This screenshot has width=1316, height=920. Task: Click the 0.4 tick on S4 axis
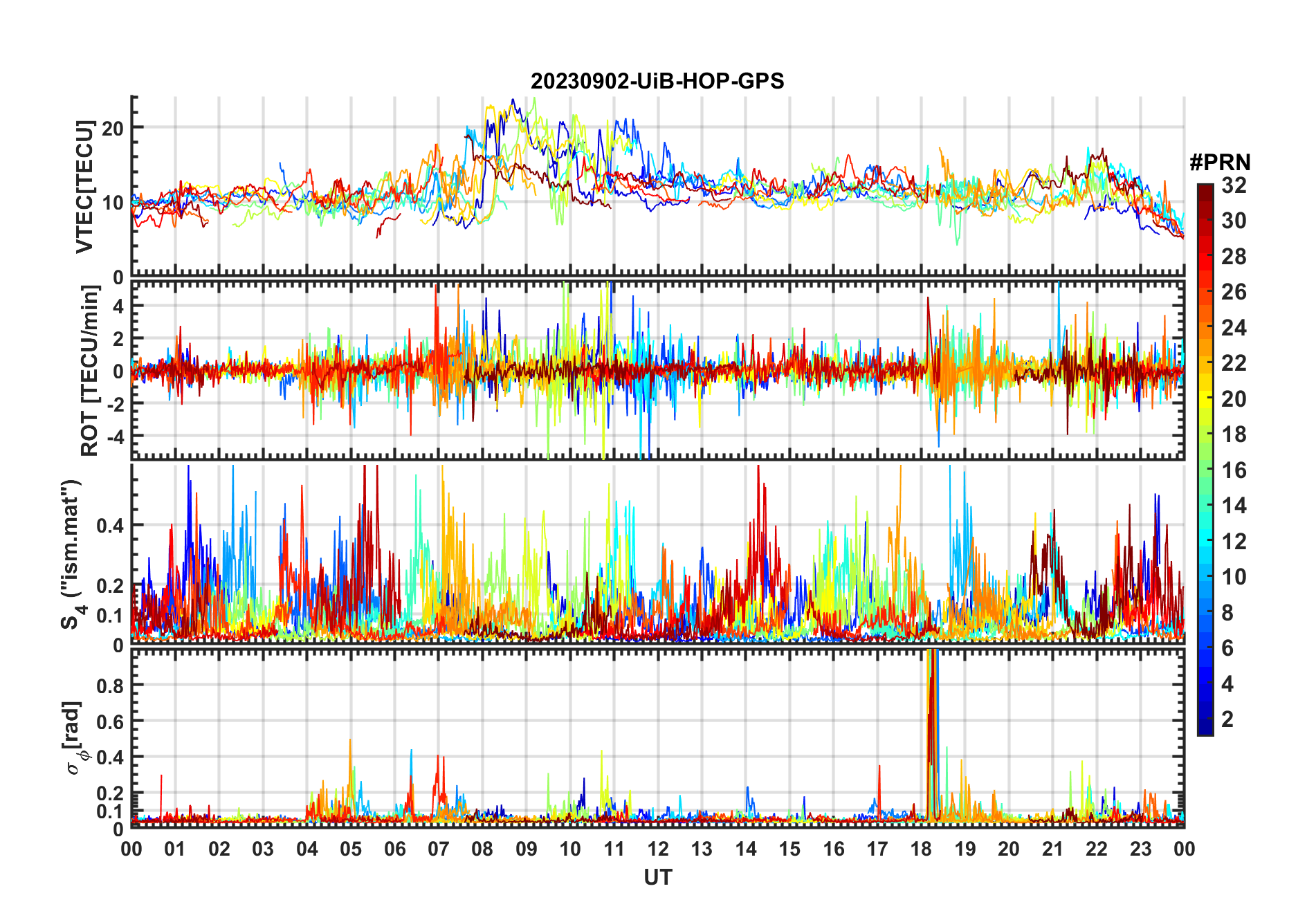point(110,525)
